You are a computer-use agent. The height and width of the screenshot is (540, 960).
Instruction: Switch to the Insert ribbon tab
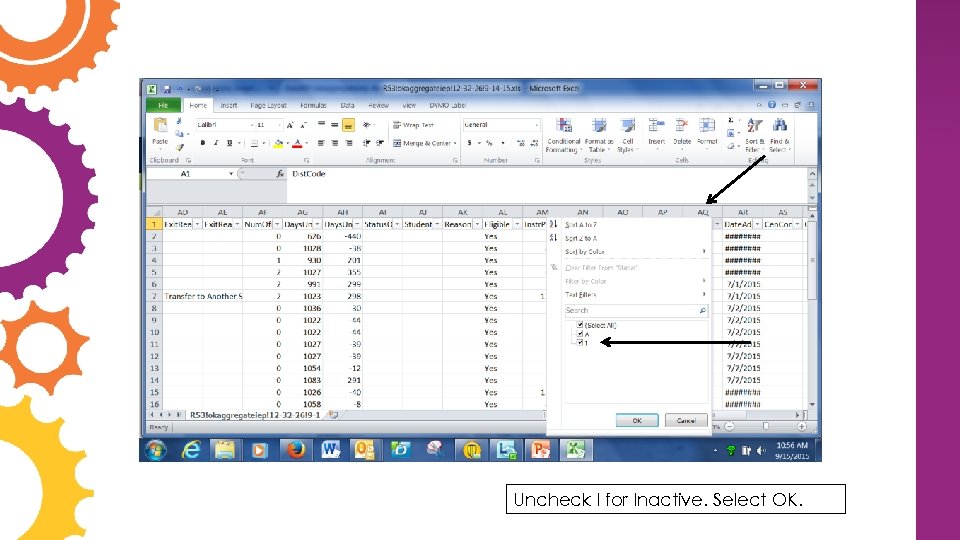228,105
